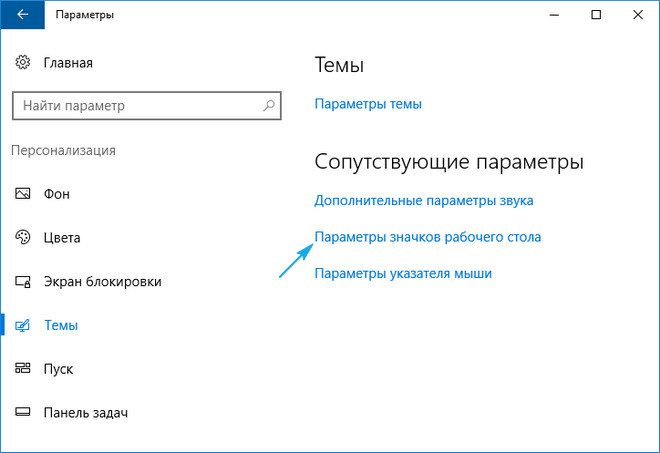Click the Цвета palette icon
Screen dimensions: 660x453
(23, 238)
